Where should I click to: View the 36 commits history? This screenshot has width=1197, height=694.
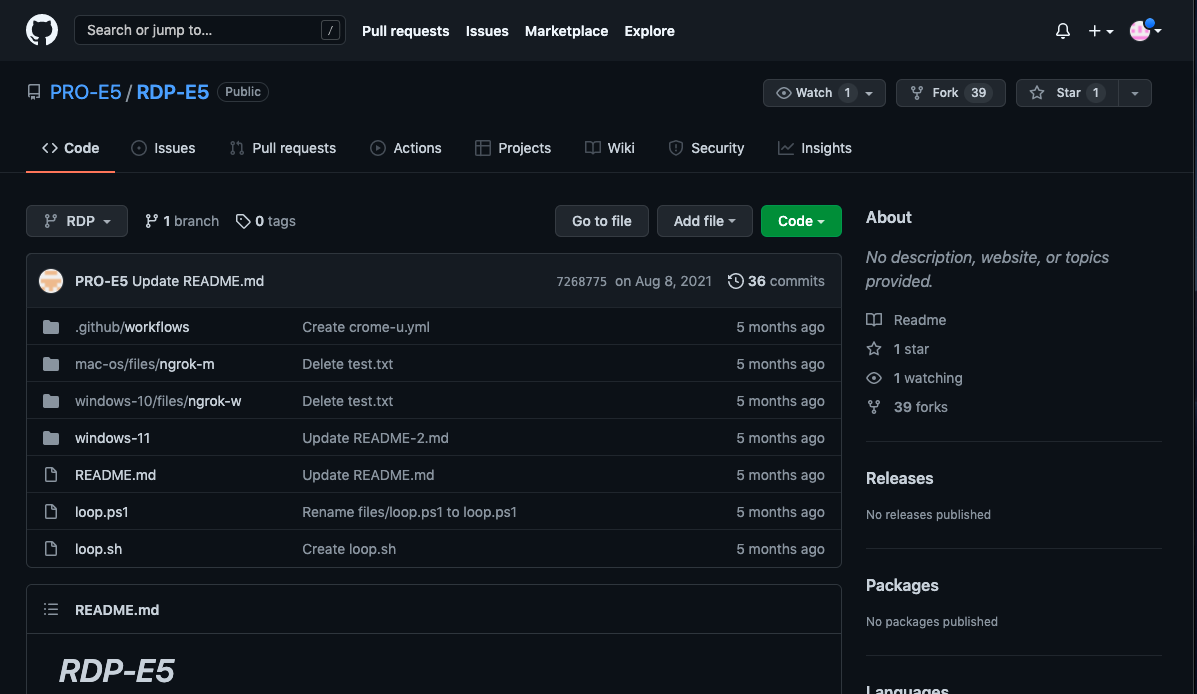click(x=776, y=281)
